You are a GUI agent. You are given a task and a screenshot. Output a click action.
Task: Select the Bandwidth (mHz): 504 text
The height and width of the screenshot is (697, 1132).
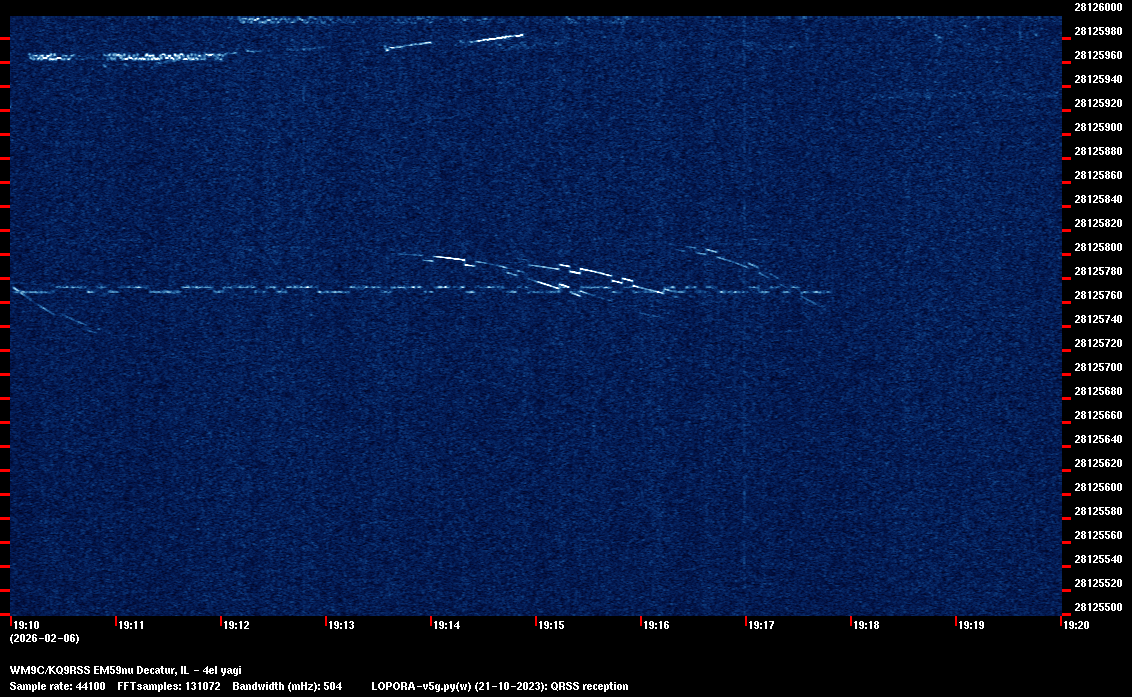tap(286, 686)
